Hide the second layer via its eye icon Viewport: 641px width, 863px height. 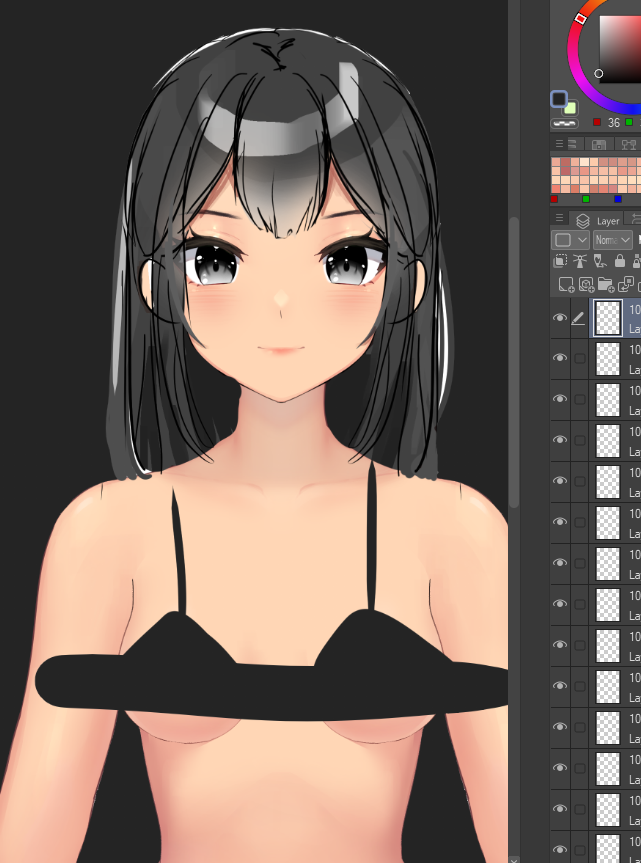(x=560, y=358)
